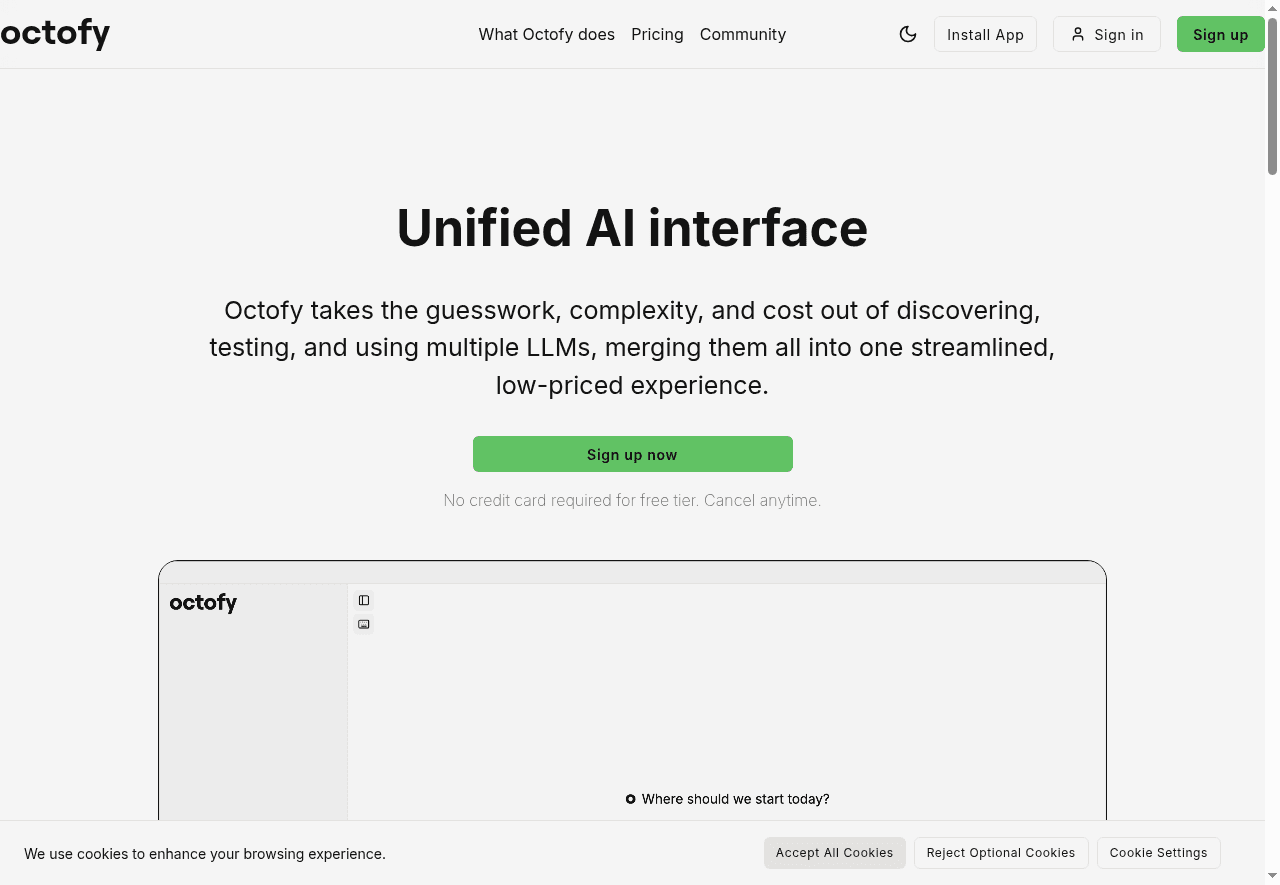
Task: Navigate to the Pricing section
Action: 657,34
